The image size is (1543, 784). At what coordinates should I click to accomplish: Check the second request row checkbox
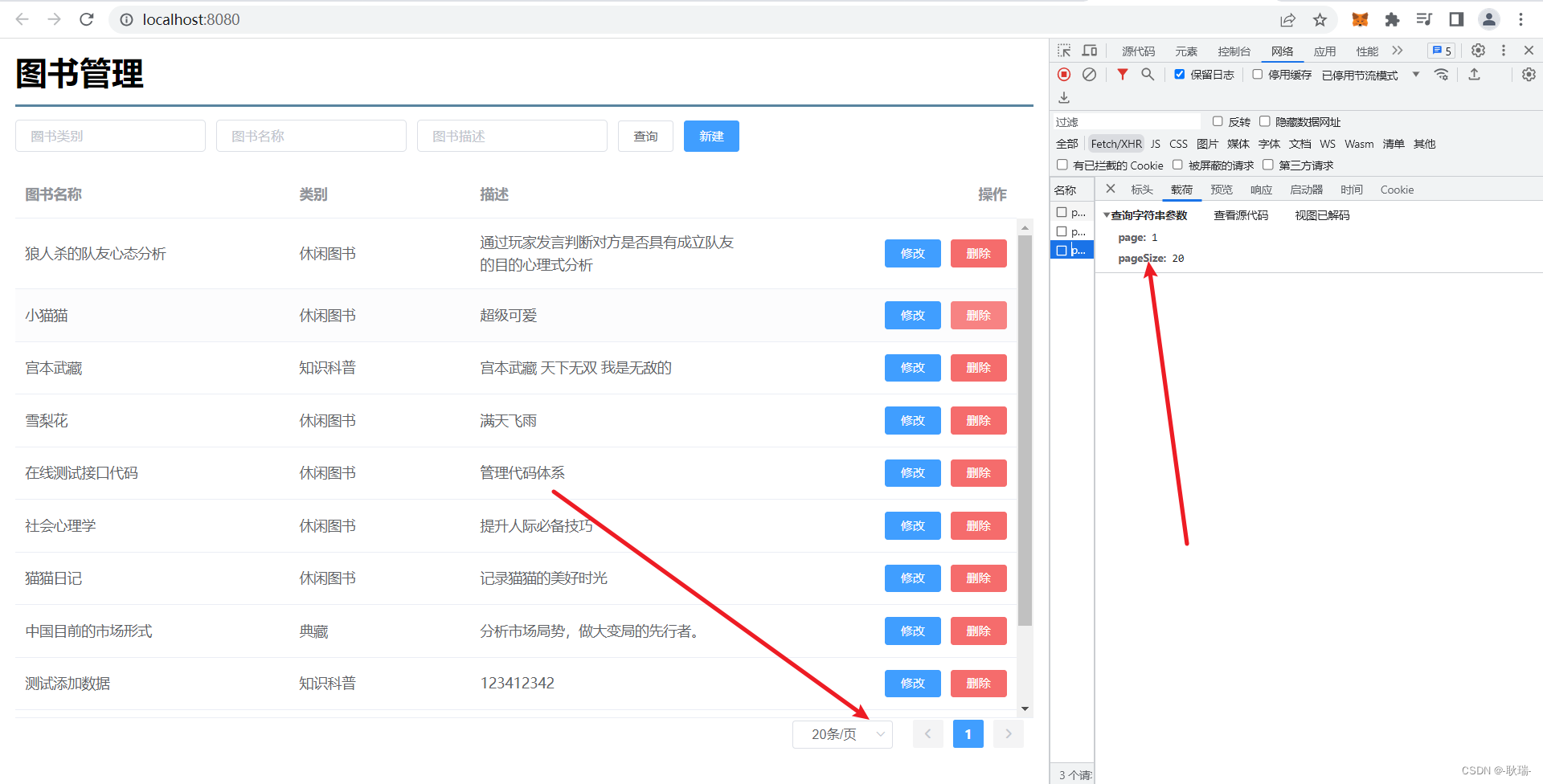coord(1062,231)
